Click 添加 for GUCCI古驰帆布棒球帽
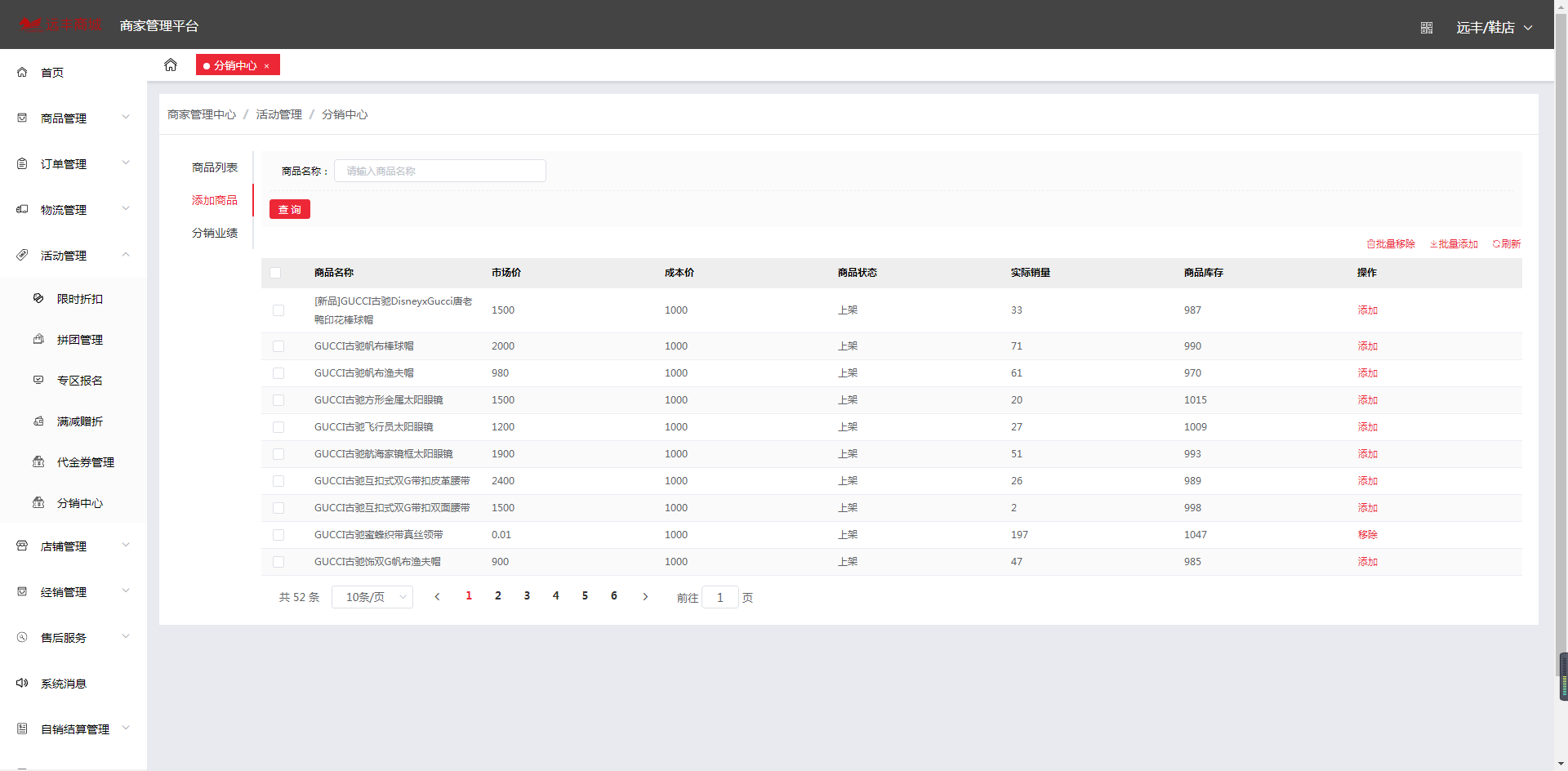 click(1368, 346)
